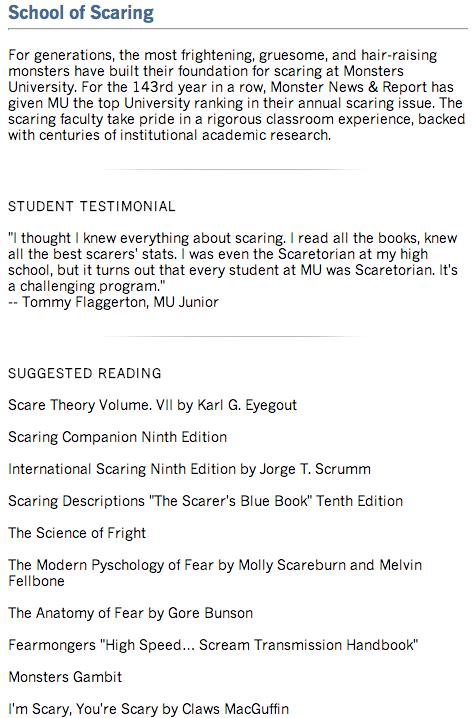Viewport: 472px width, 718px height.
Task: Click Fearmongers Scream Transmission Handbook entry
Action: tap(213, 645)
